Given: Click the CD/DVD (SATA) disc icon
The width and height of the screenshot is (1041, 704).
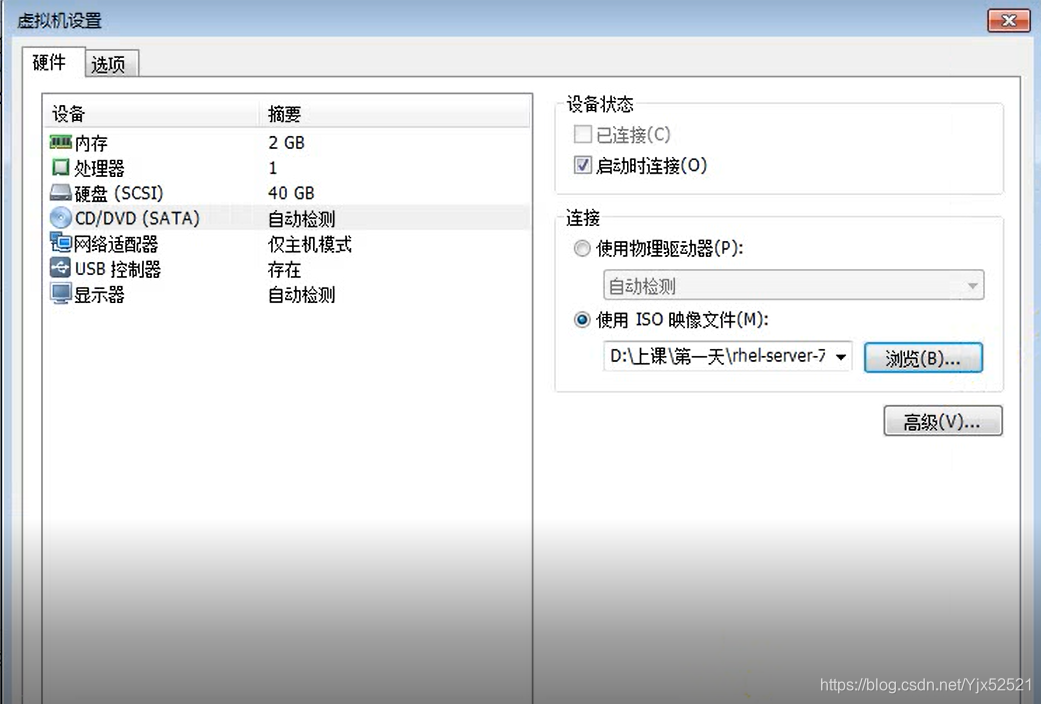Looking at the screenshot, I should tap(60, 218).
